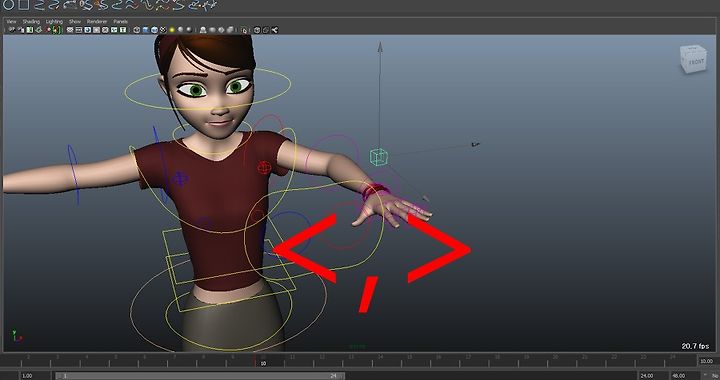Toggle the Field Chart icon
The height and width of the screenshot is (380, 720).
pyautogui.click(x=105, y=30)
